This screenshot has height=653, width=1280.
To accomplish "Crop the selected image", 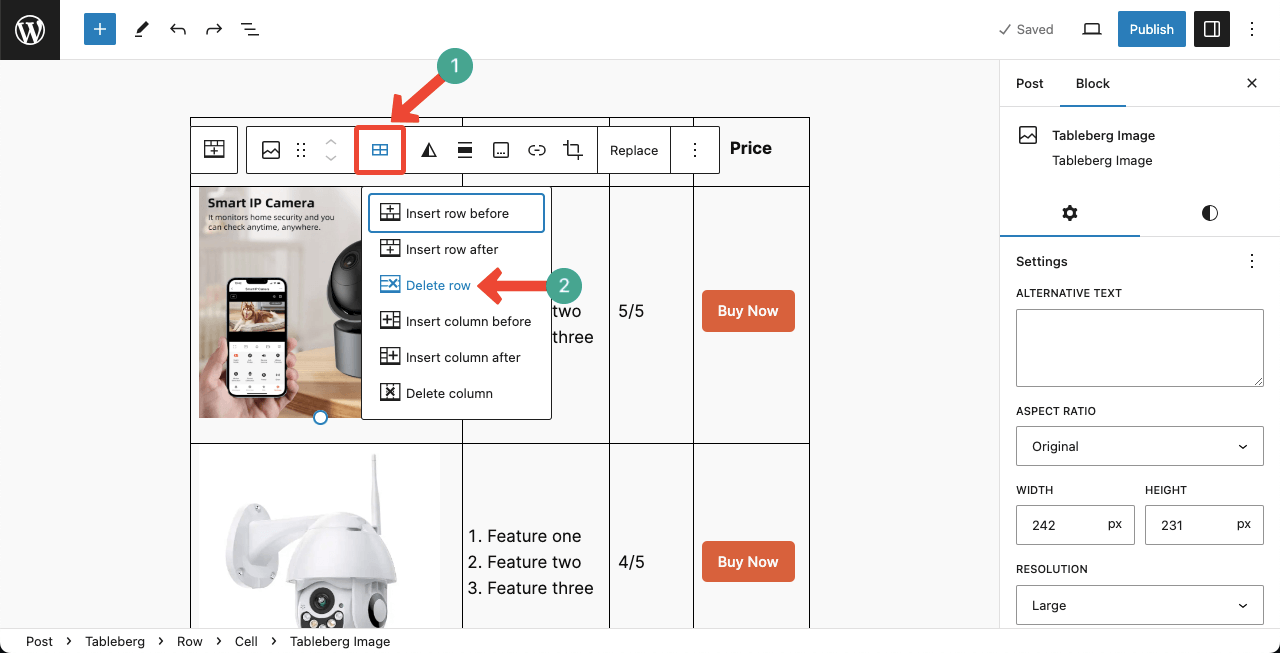I will (x=572, y=149).
